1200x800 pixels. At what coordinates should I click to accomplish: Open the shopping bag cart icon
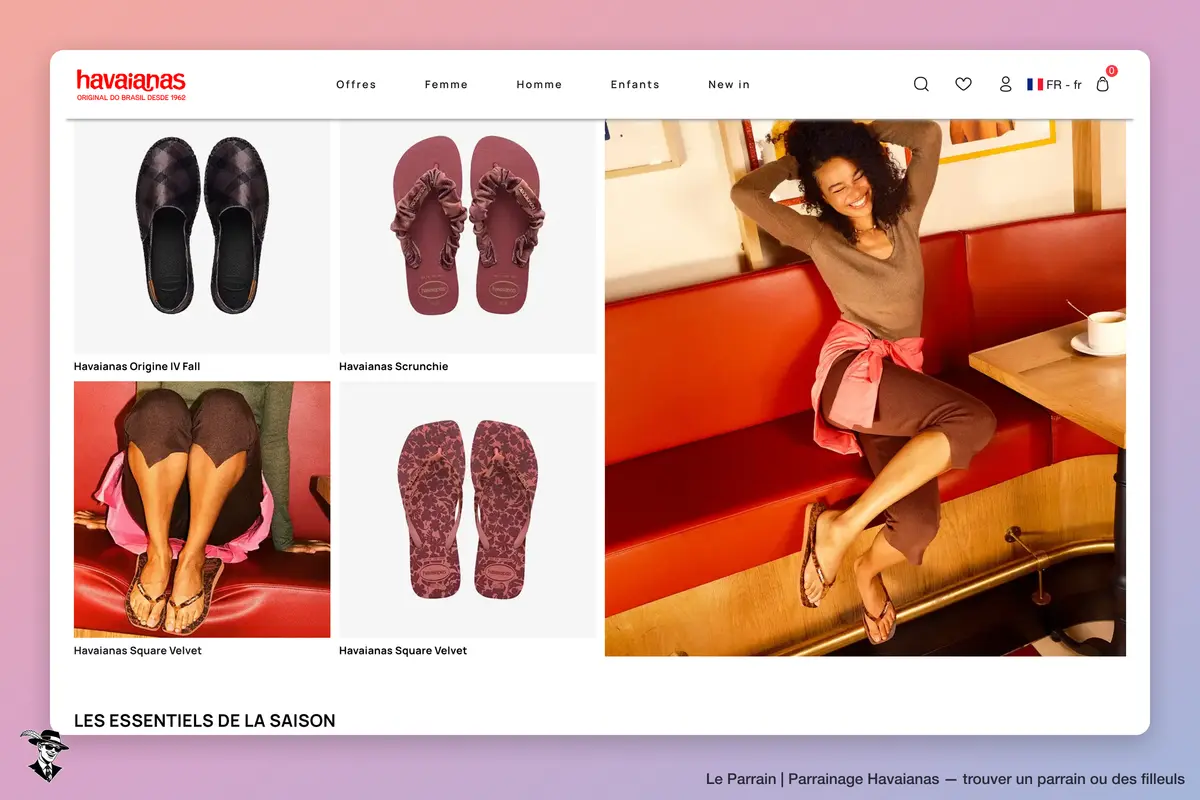pyautogui.click(x=1103, y=85)
